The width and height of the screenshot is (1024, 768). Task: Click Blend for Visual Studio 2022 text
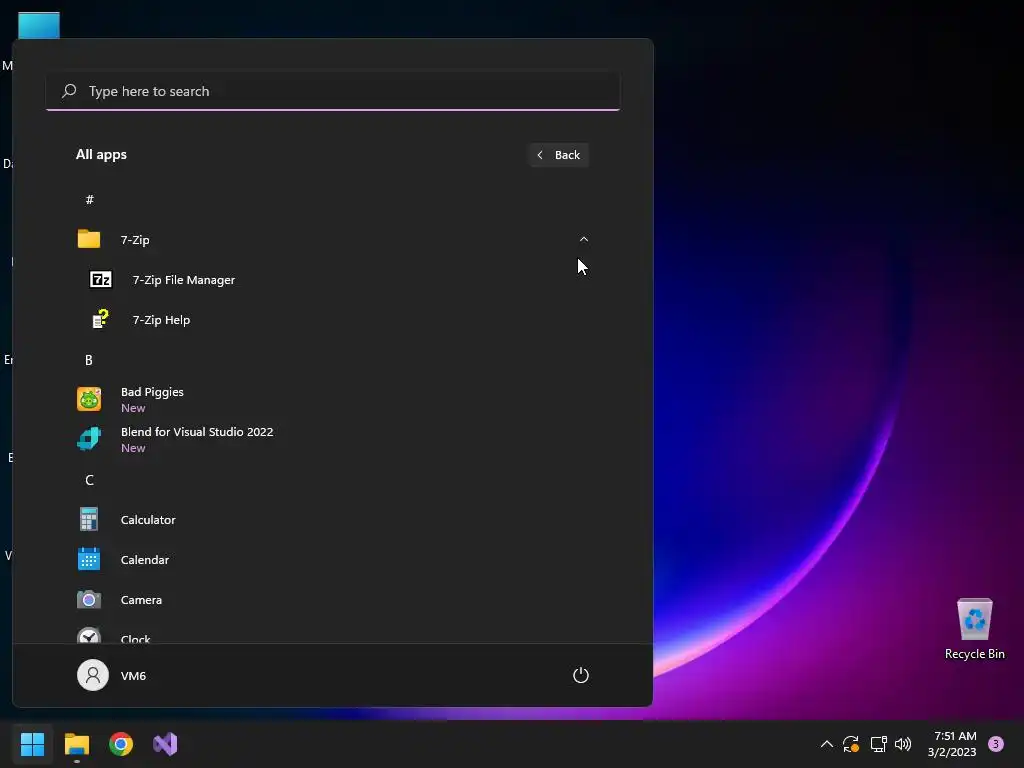[x=197, y=432]
